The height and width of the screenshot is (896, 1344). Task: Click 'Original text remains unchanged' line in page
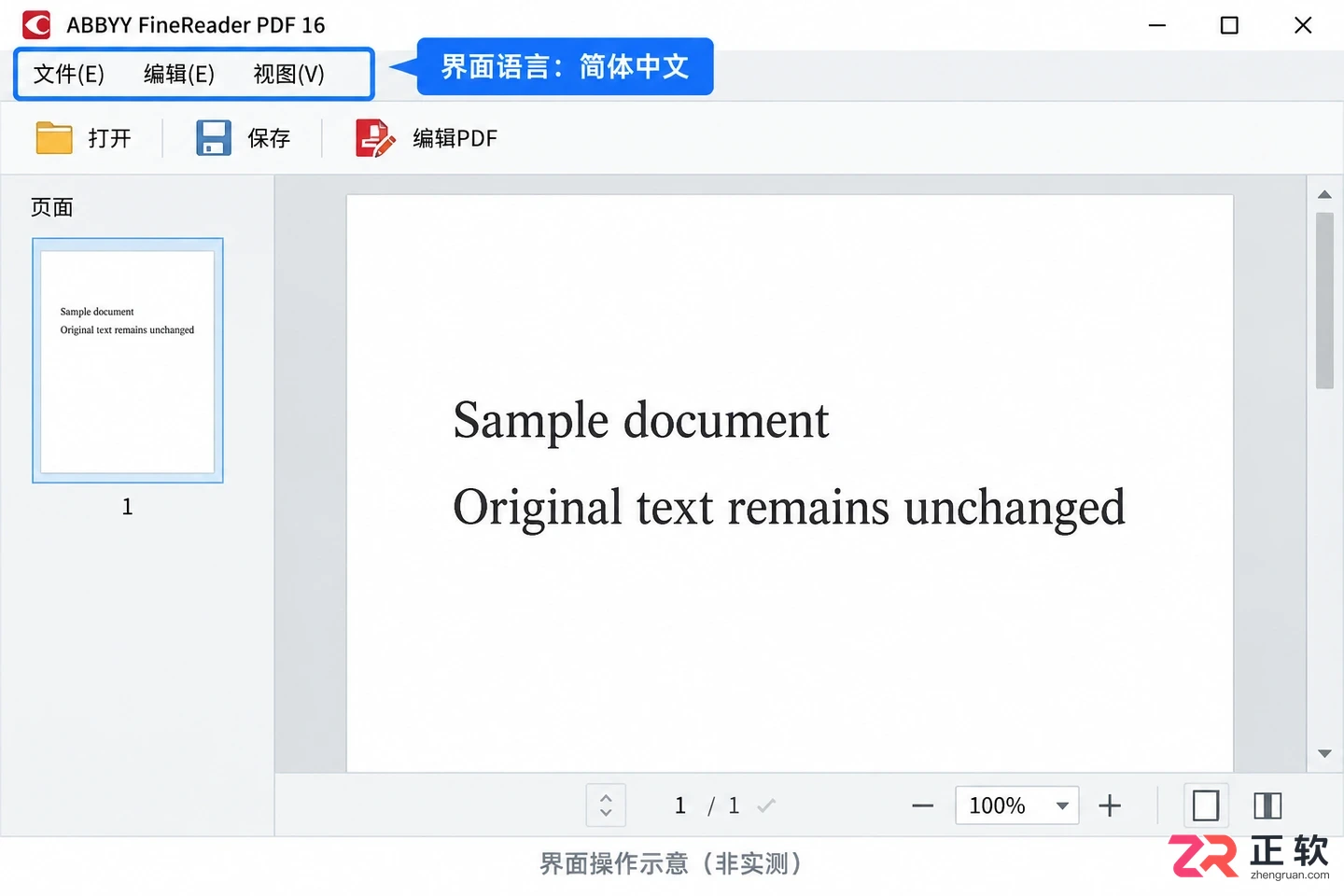pyautogui.click(x=790, y=509)
